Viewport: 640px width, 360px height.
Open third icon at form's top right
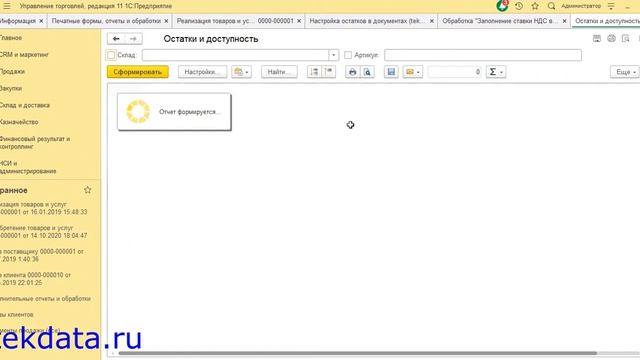(625, 39)
